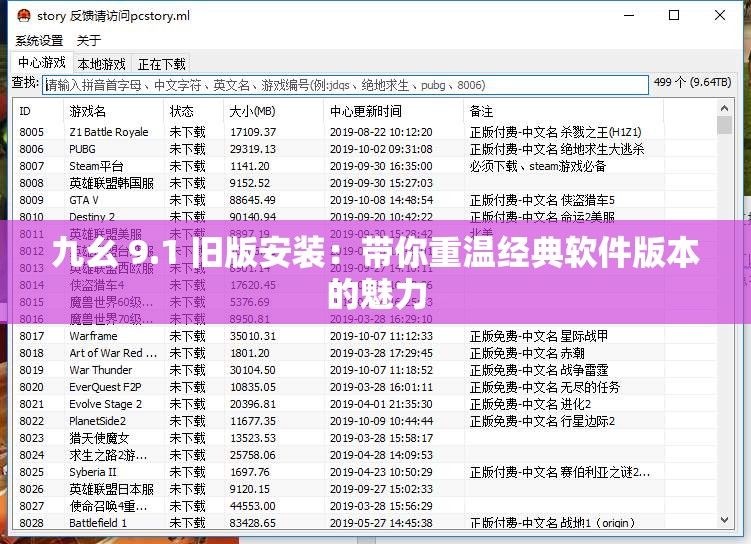Viewport: 751px width, 544px height.
Task: Open the 系统设置 menu
Action: [39, 41]
